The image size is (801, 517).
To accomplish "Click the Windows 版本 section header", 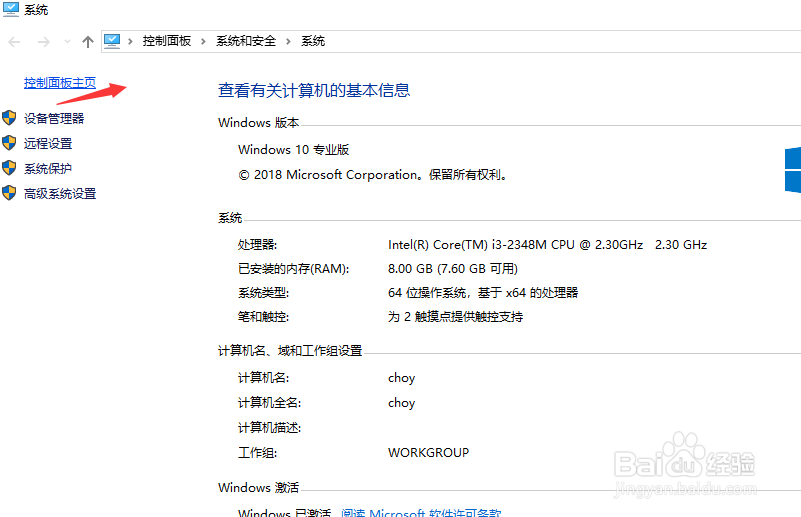I will click(x=258, y=123).
